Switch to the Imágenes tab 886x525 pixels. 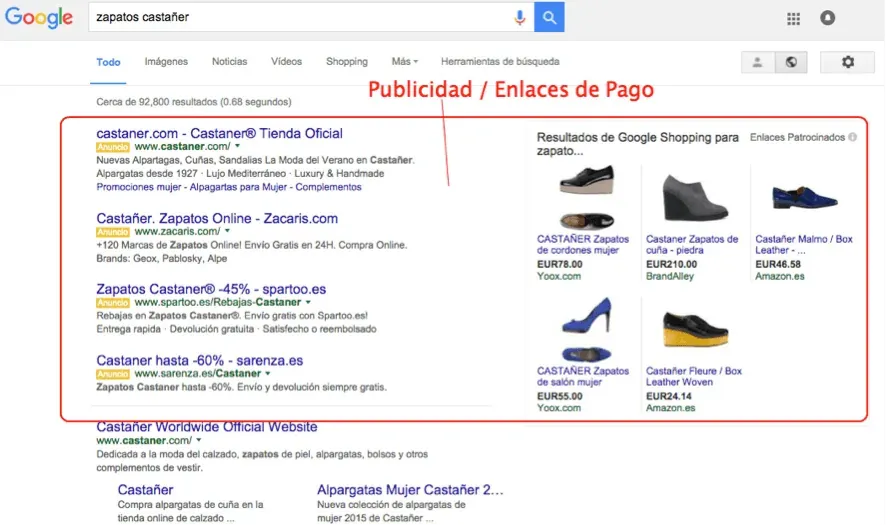[166, 62]
